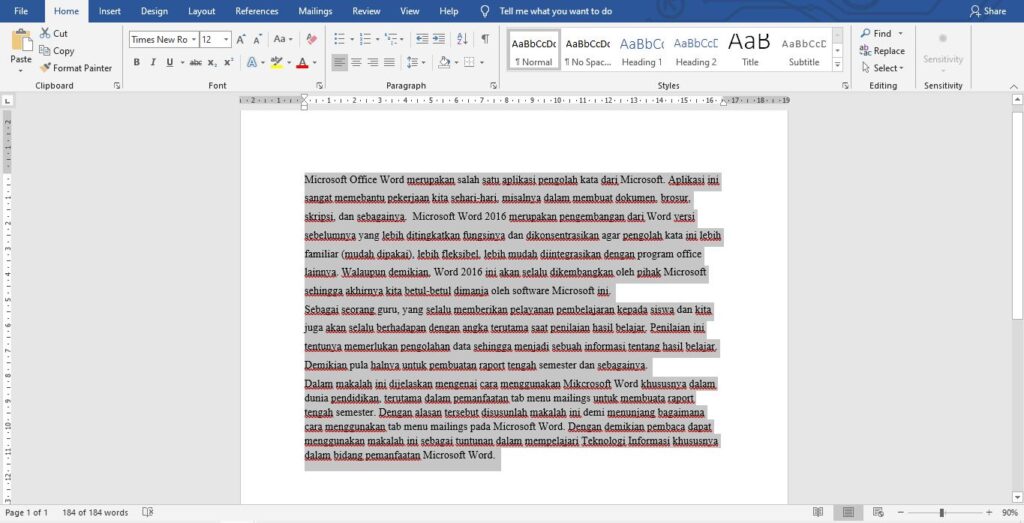Toggle bold formatting
This screenshot has height=523, width=1024.
point(136,63)
